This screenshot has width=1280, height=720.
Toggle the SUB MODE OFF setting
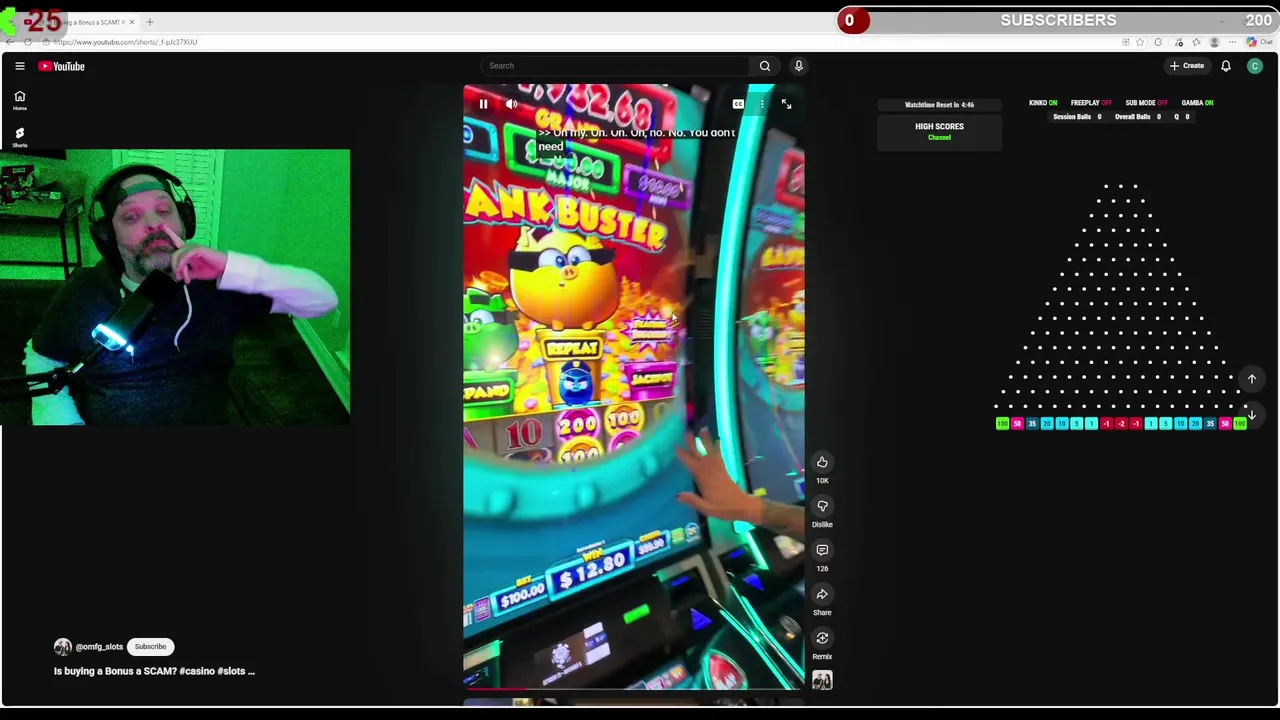[1146, 103]
